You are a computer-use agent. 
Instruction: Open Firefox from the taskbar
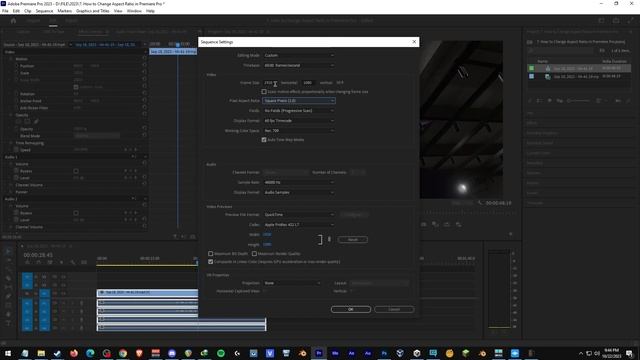coord(74,353)
